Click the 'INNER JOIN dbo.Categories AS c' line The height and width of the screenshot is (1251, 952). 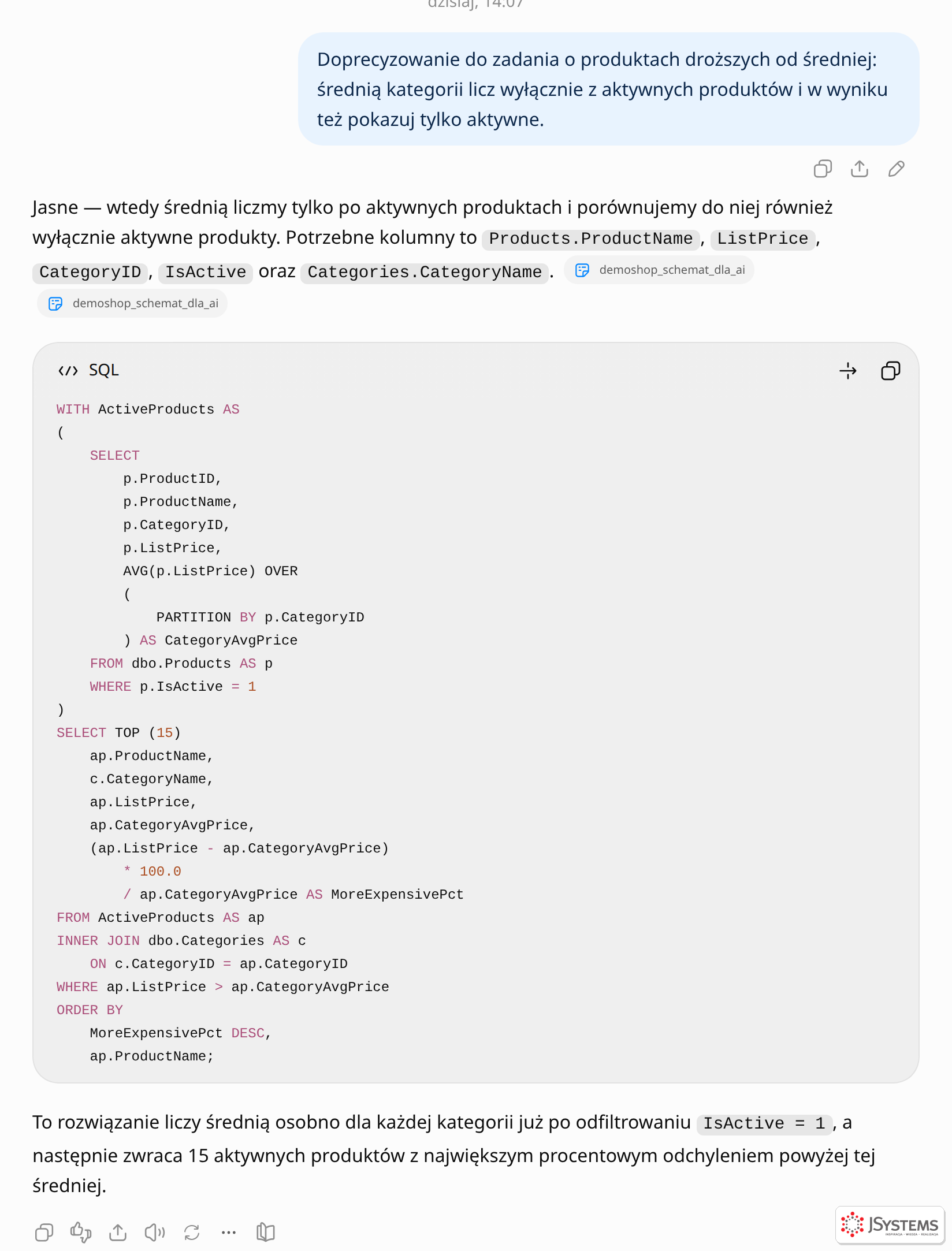[x=181, y=941]
